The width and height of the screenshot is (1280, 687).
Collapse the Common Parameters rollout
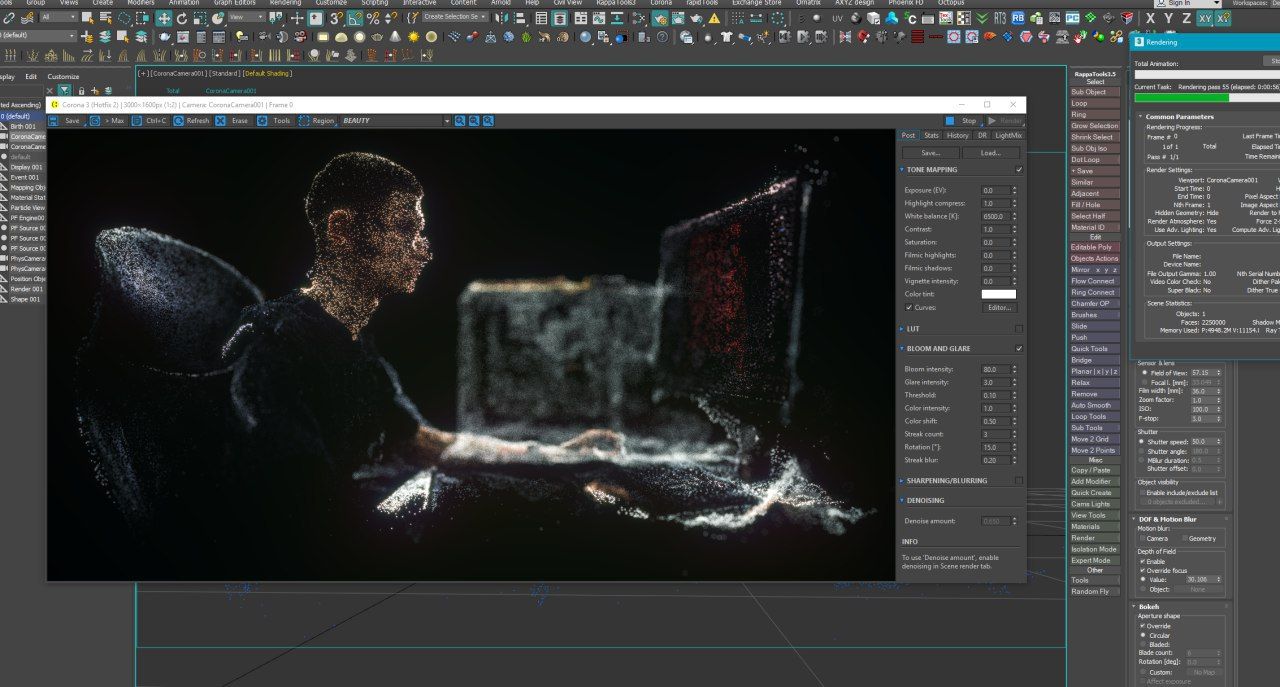click(x=1140, y=116)
